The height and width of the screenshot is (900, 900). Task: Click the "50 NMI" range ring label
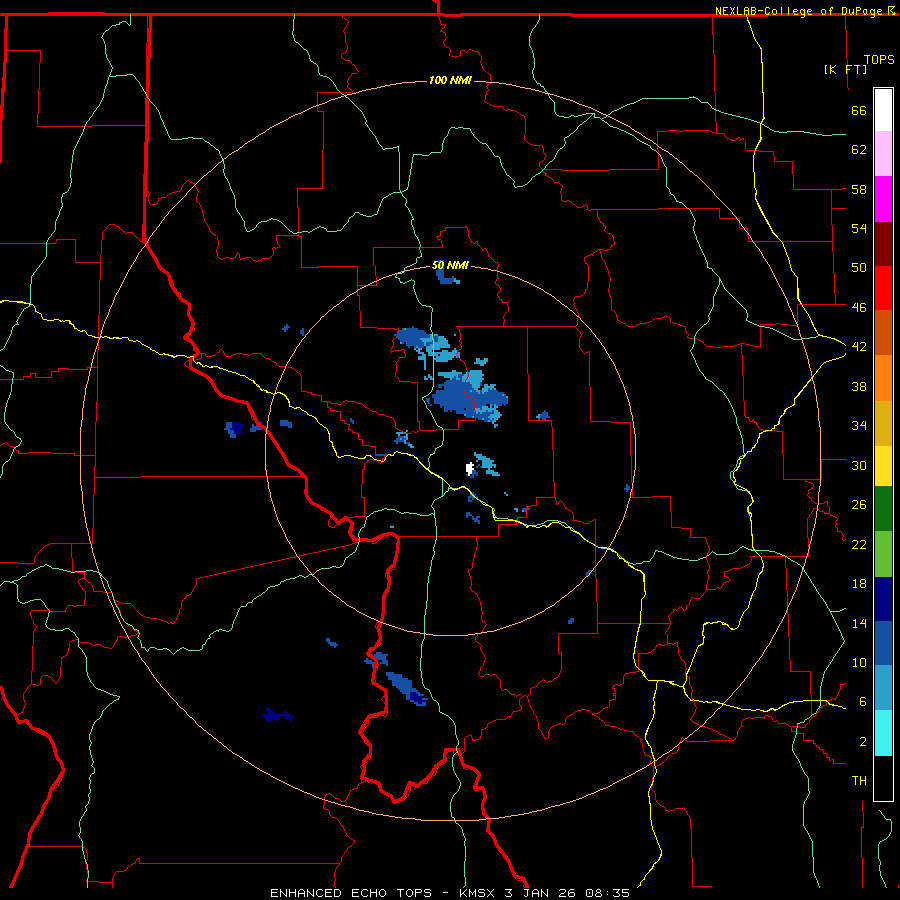450,265
